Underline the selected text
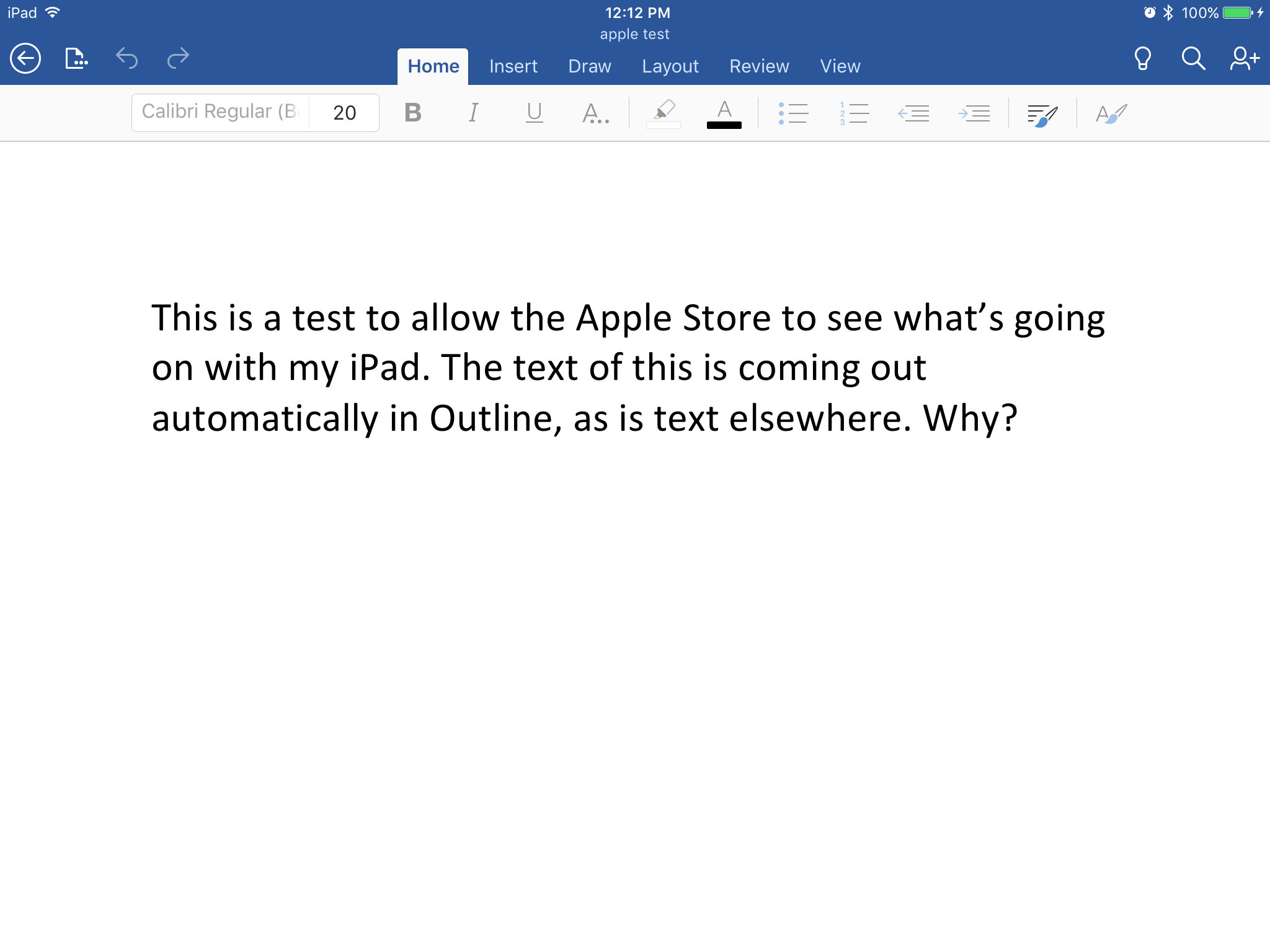The image size is (1270, 952). point(534,112)
